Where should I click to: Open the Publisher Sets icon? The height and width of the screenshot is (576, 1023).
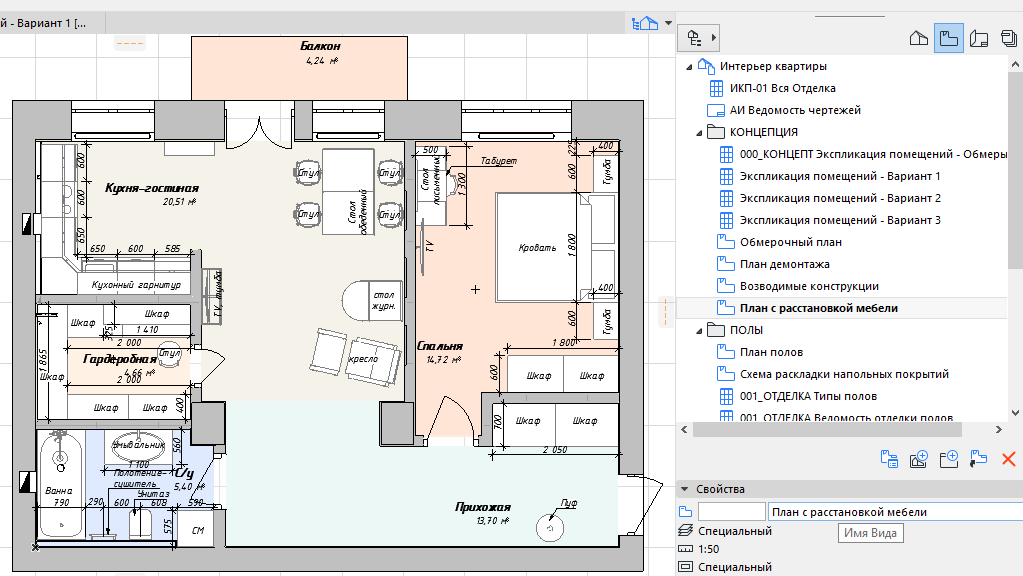point(1009,38)
